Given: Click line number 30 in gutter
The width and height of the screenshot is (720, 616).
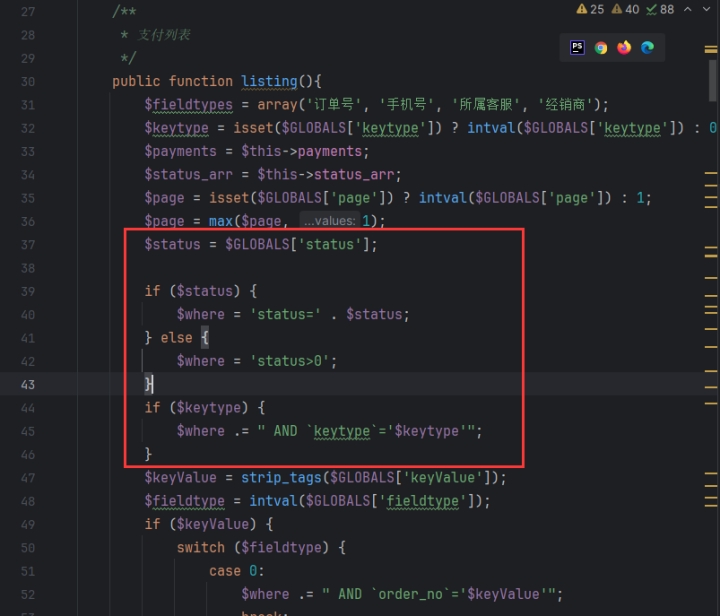Looking at the screenshot, I should (x=27, y=81).
